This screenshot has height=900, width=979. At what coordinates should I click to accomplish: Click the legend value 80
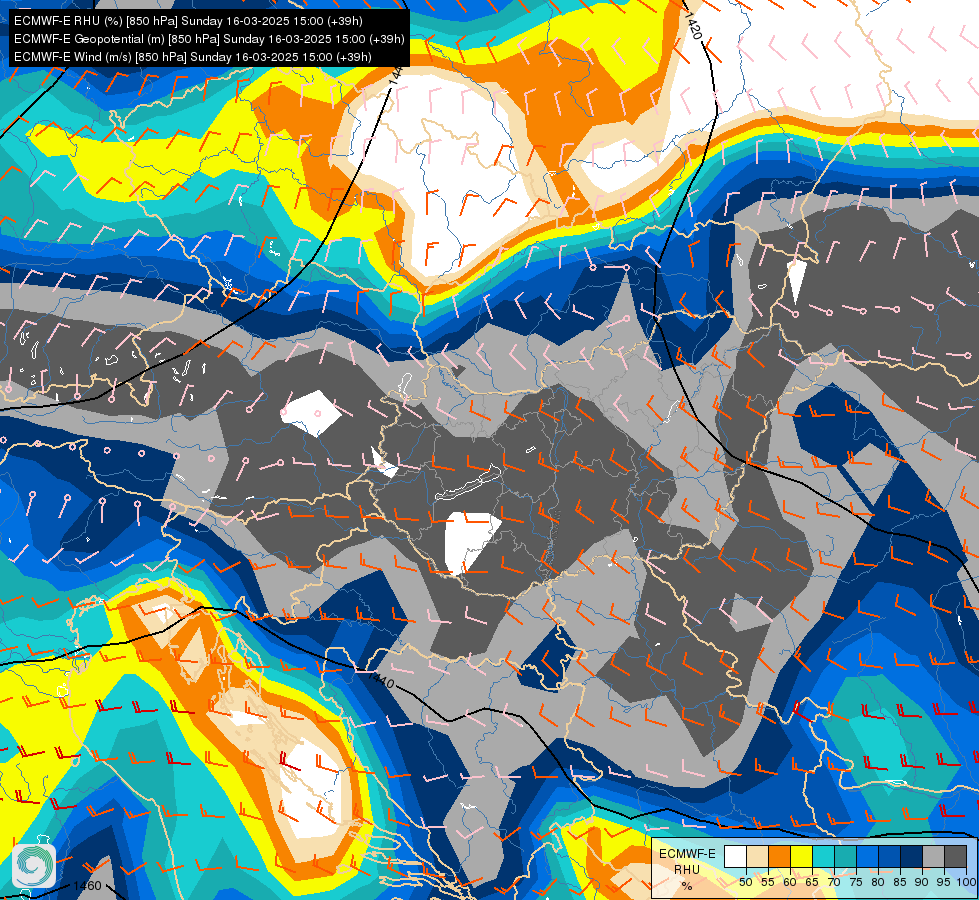click(x=878, y=882)
